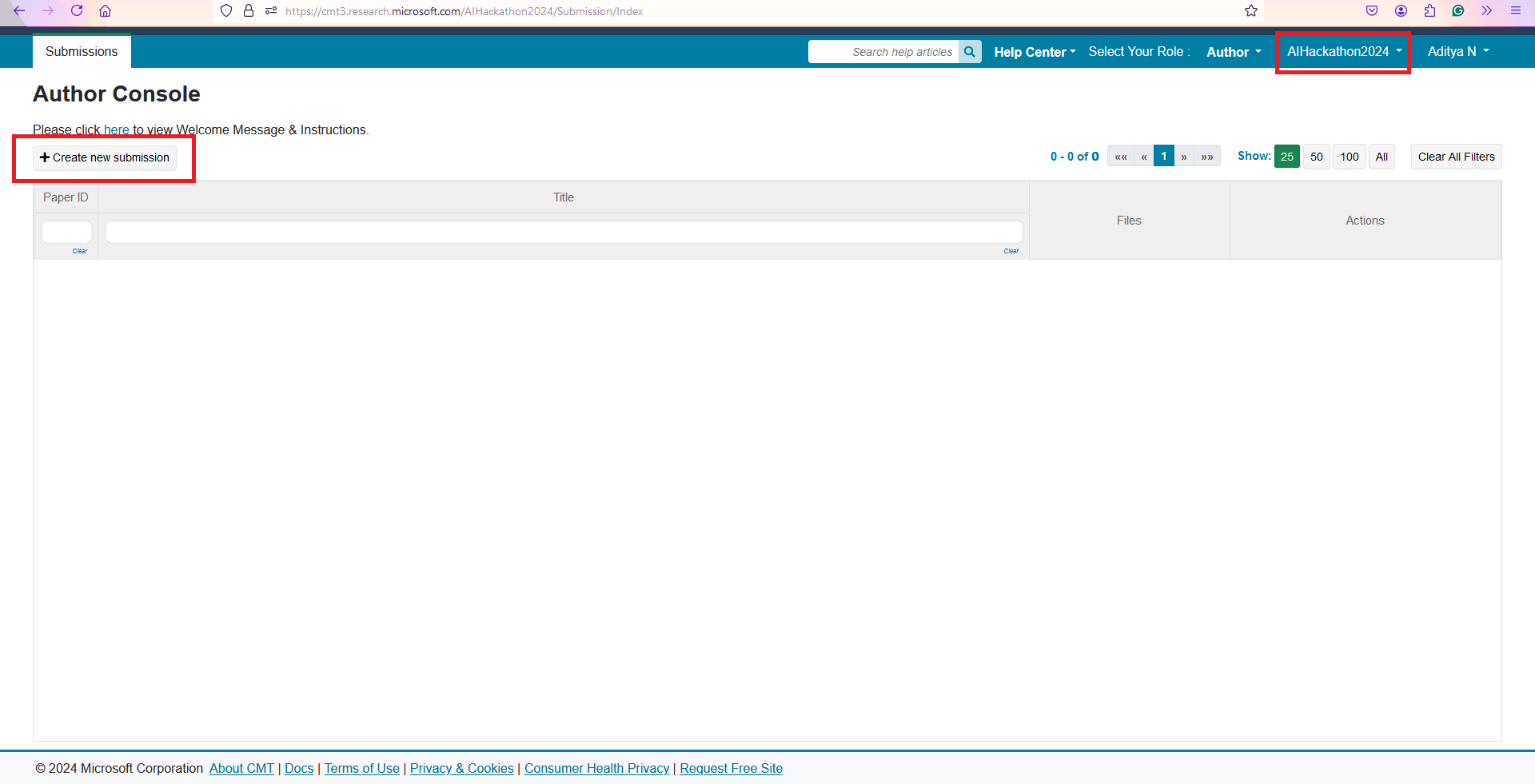Open site permissions icon in address bar
Image resolution: width=1535 pixels, height=784 pixels.
271,11
